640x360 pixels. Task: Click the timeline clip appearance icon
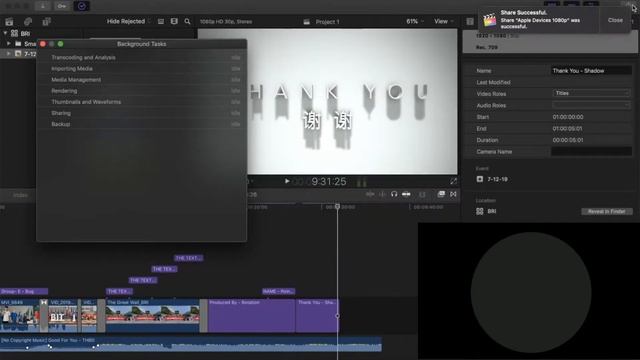(422, 195)
